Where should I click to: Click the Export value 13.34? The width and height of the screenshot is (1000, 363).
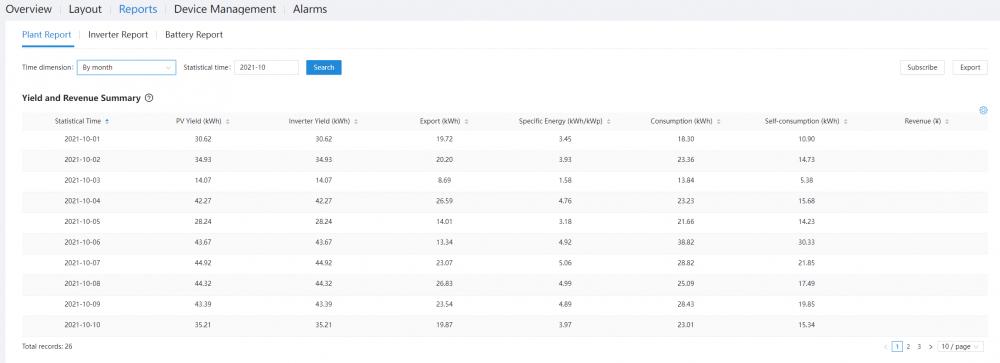445,242
